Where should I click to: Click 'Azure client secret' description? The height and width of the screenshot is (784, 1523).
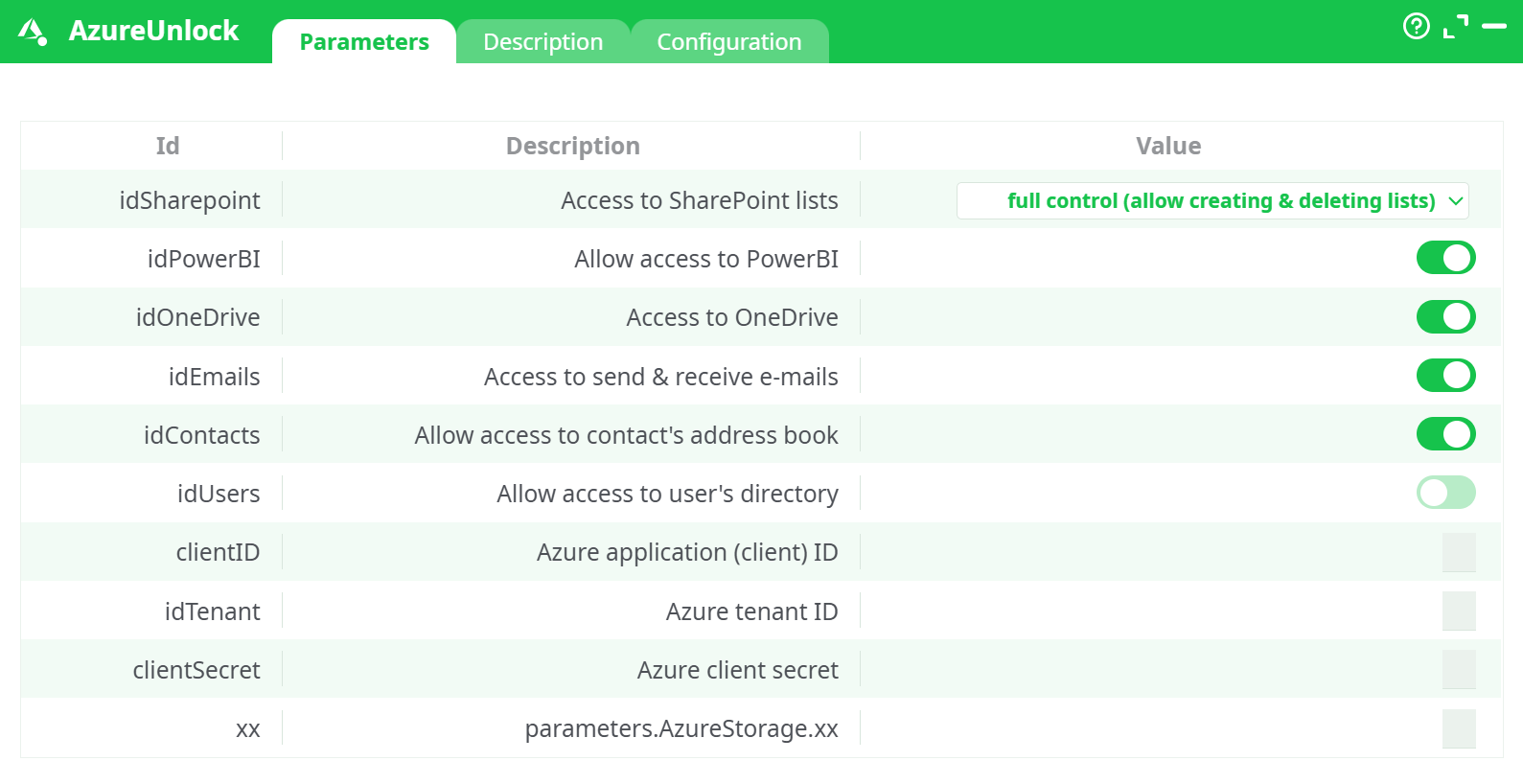tap(738, 670)
